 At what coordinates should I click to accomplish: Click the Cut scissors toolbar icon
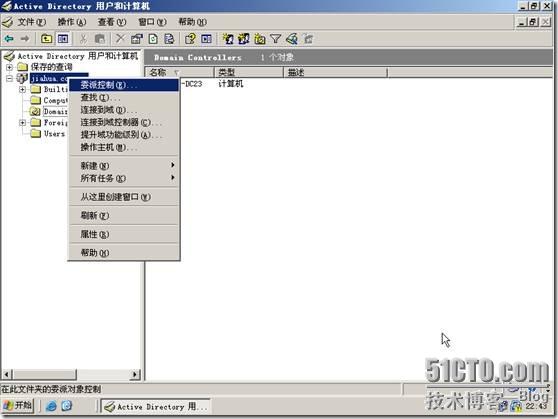tap(83, 38)
